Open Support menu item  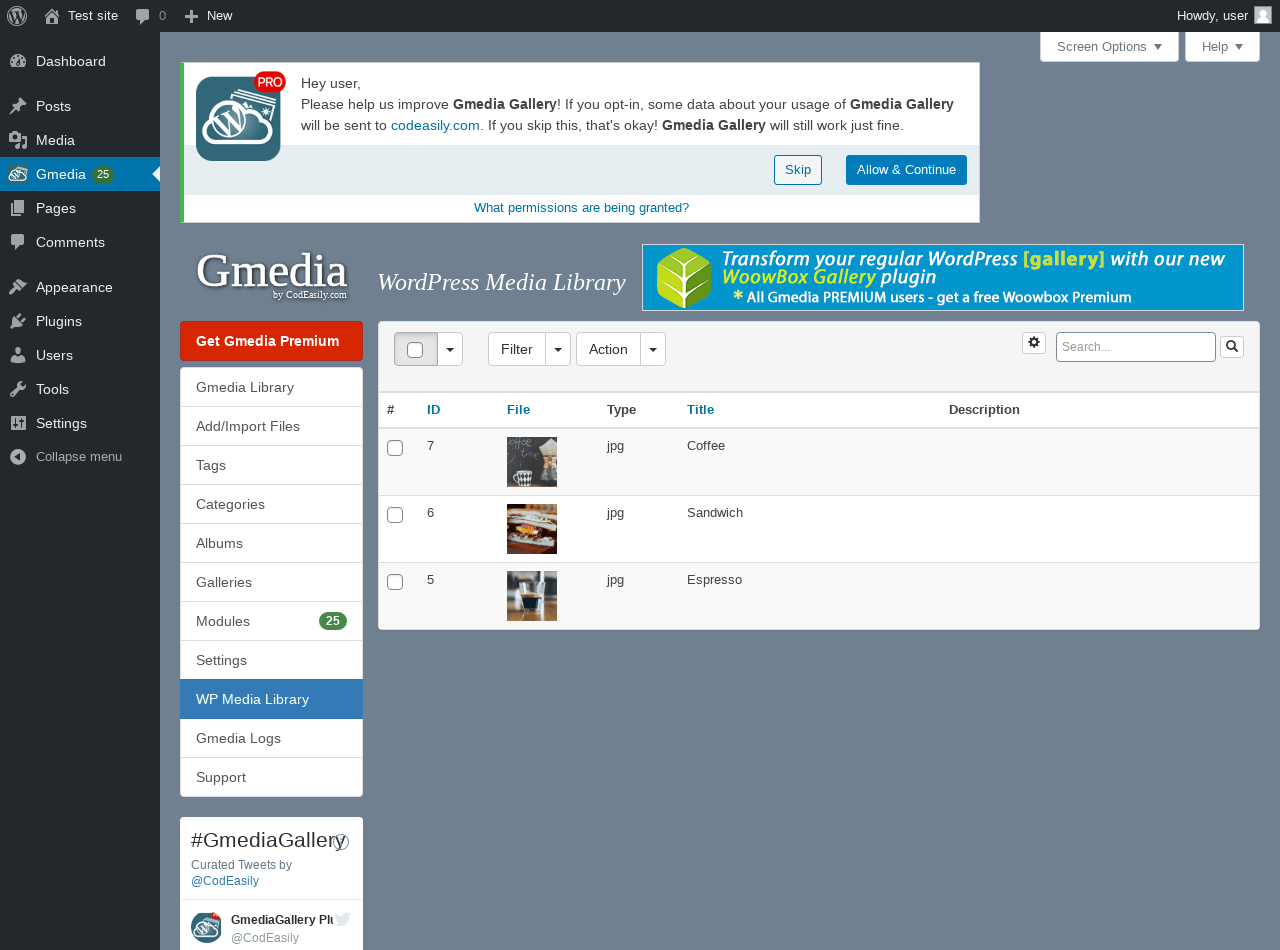(271, 777)
